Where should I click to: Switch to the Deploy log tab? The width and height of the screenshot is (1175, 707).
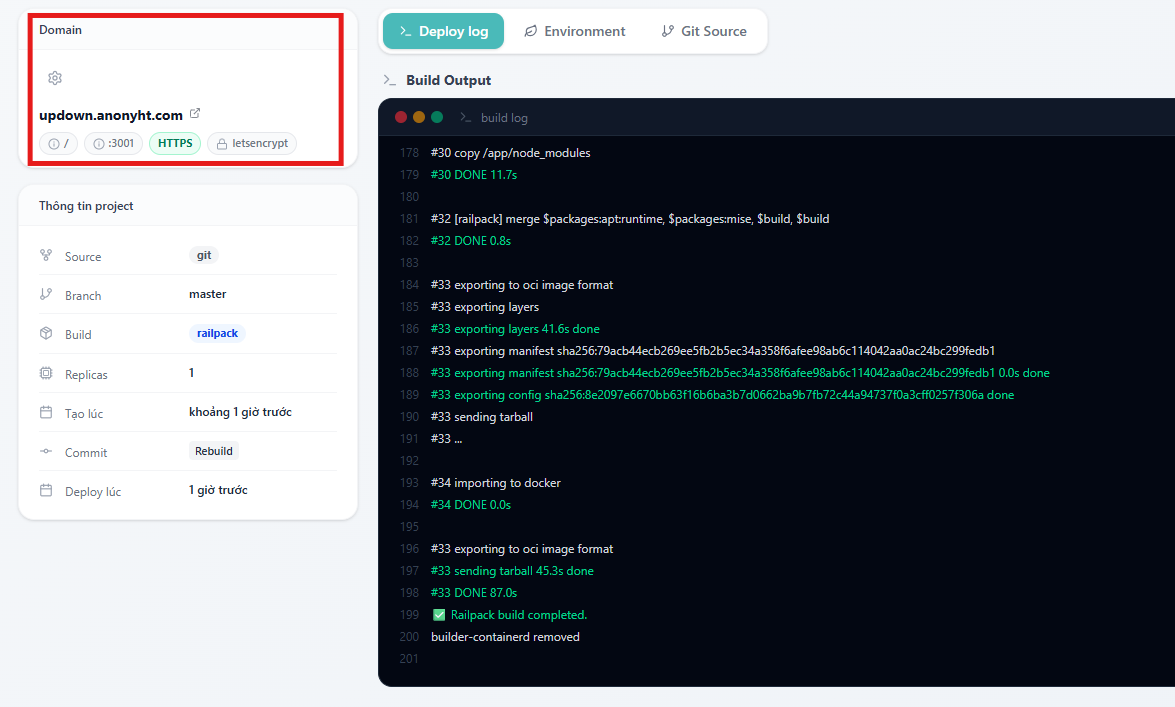(x=444, y=31)
